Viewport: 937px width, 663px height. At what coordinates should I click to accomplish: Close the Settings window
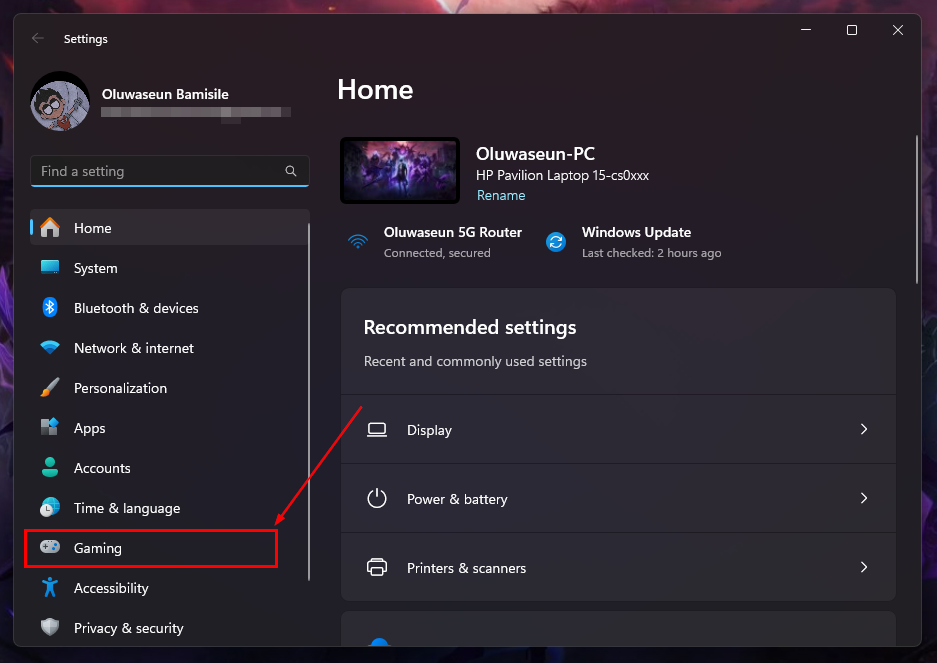coord(898,30)
